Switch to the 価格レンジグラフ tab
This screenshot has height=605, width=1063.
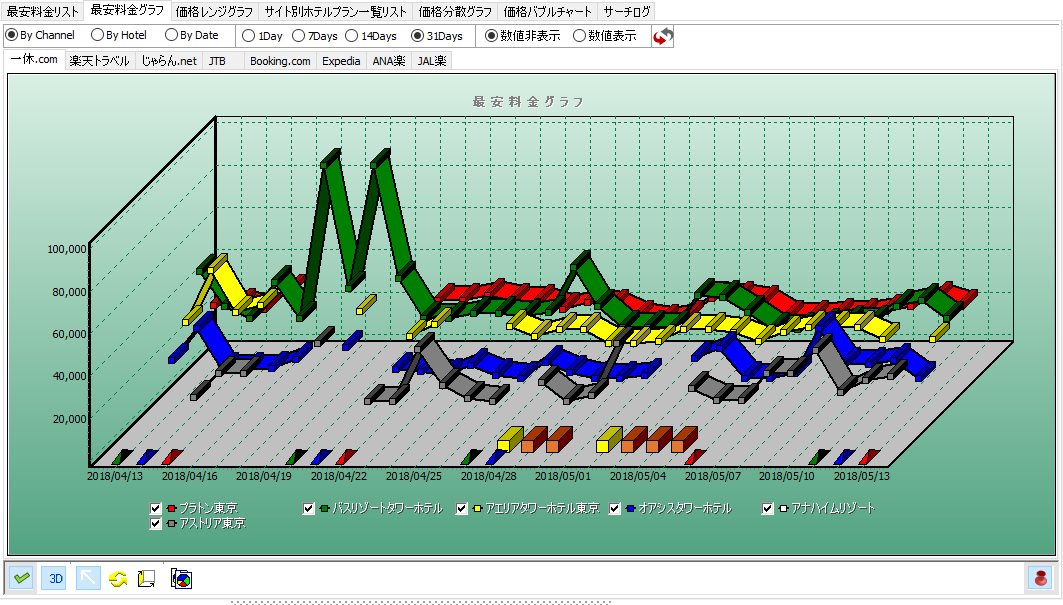pyautogui.click(x=213, y=12)
